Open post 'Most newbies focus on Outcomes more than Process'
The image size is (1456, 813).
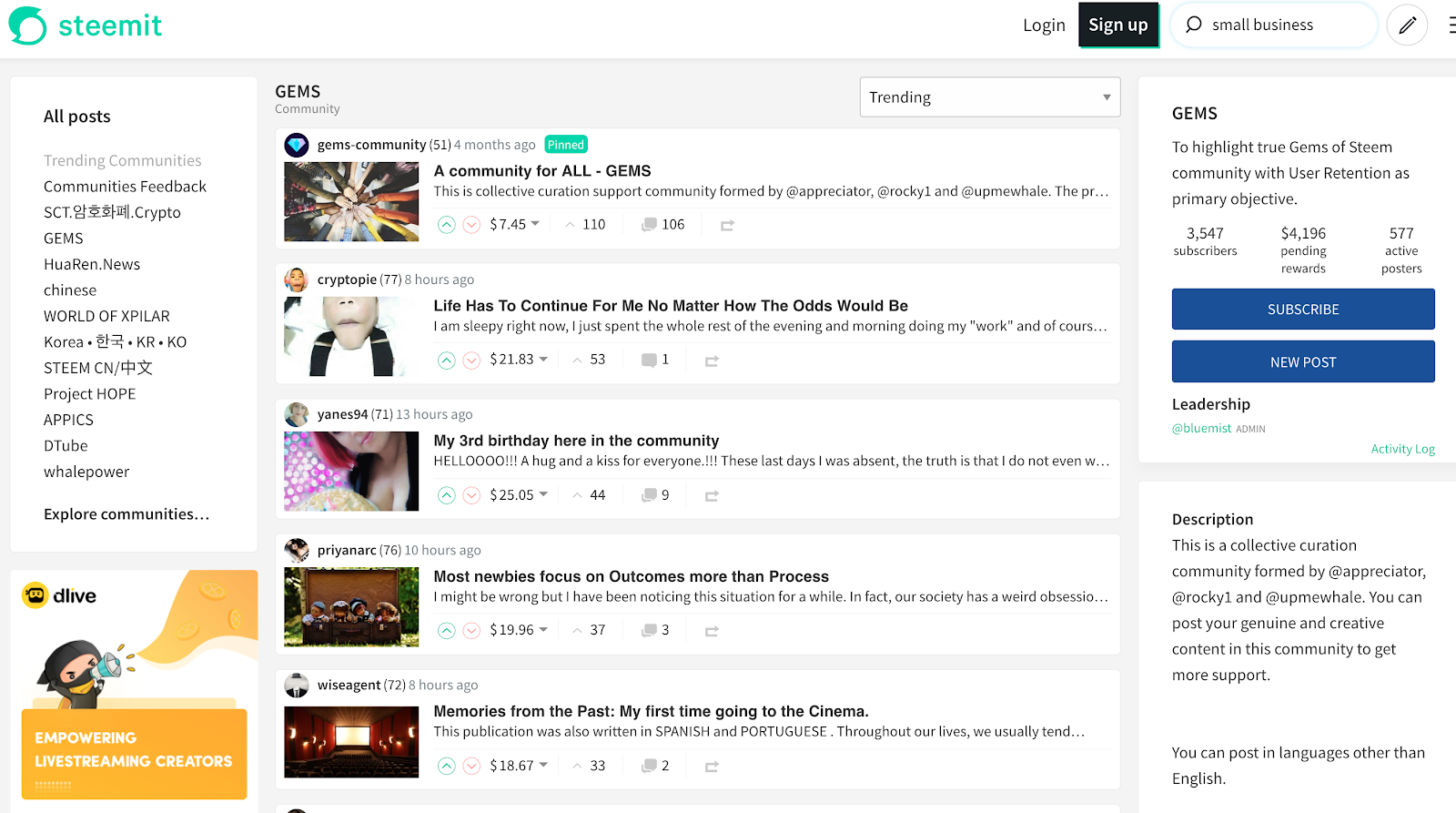click(x=632, y=576)
